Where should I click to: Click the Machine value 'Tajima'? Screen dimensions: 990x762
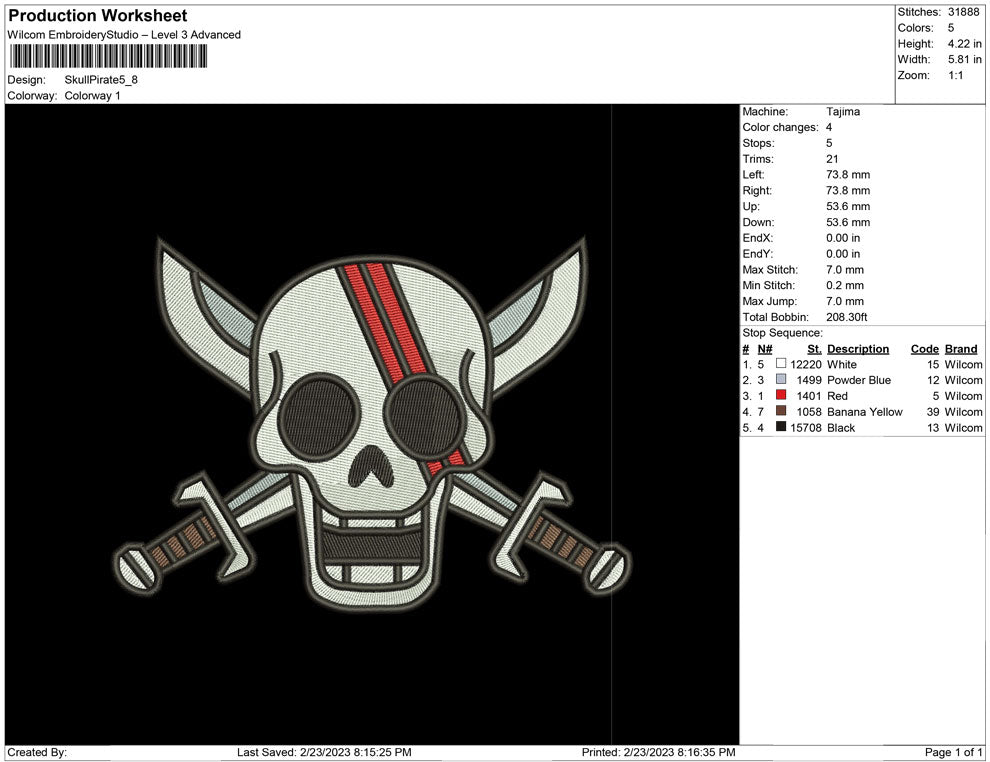[843, 112]
